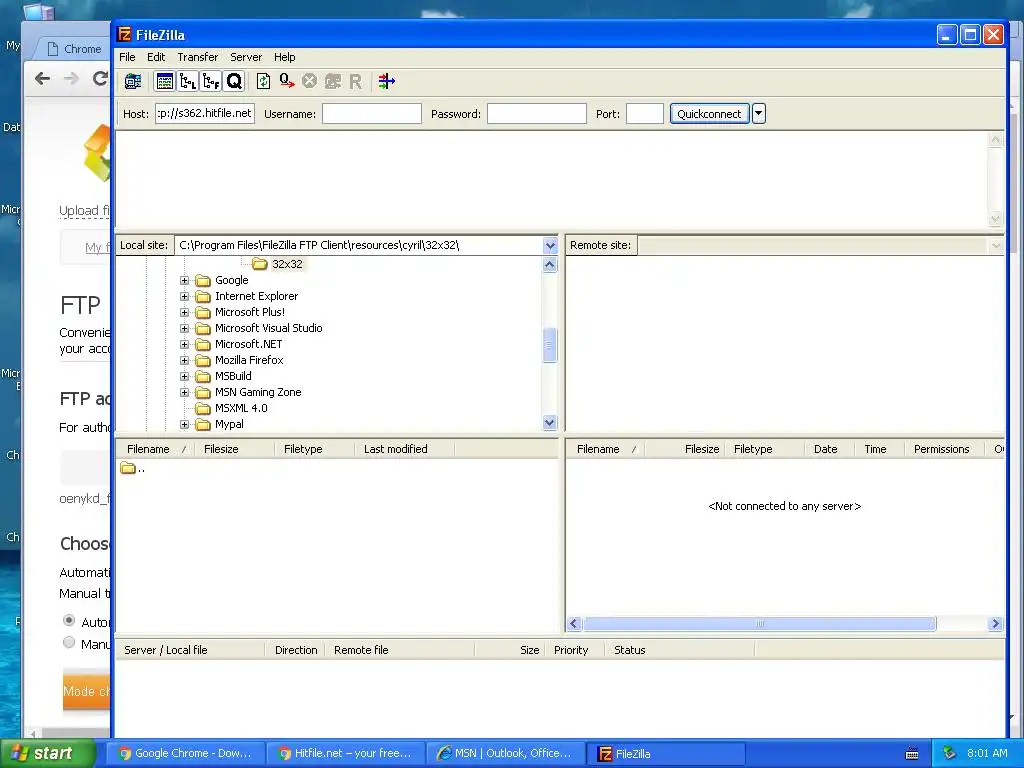The height and width of the screenshot is (768, 1024).
Task: Expand the Mozilla Firefox folder node
Action: tap(184, 360)
